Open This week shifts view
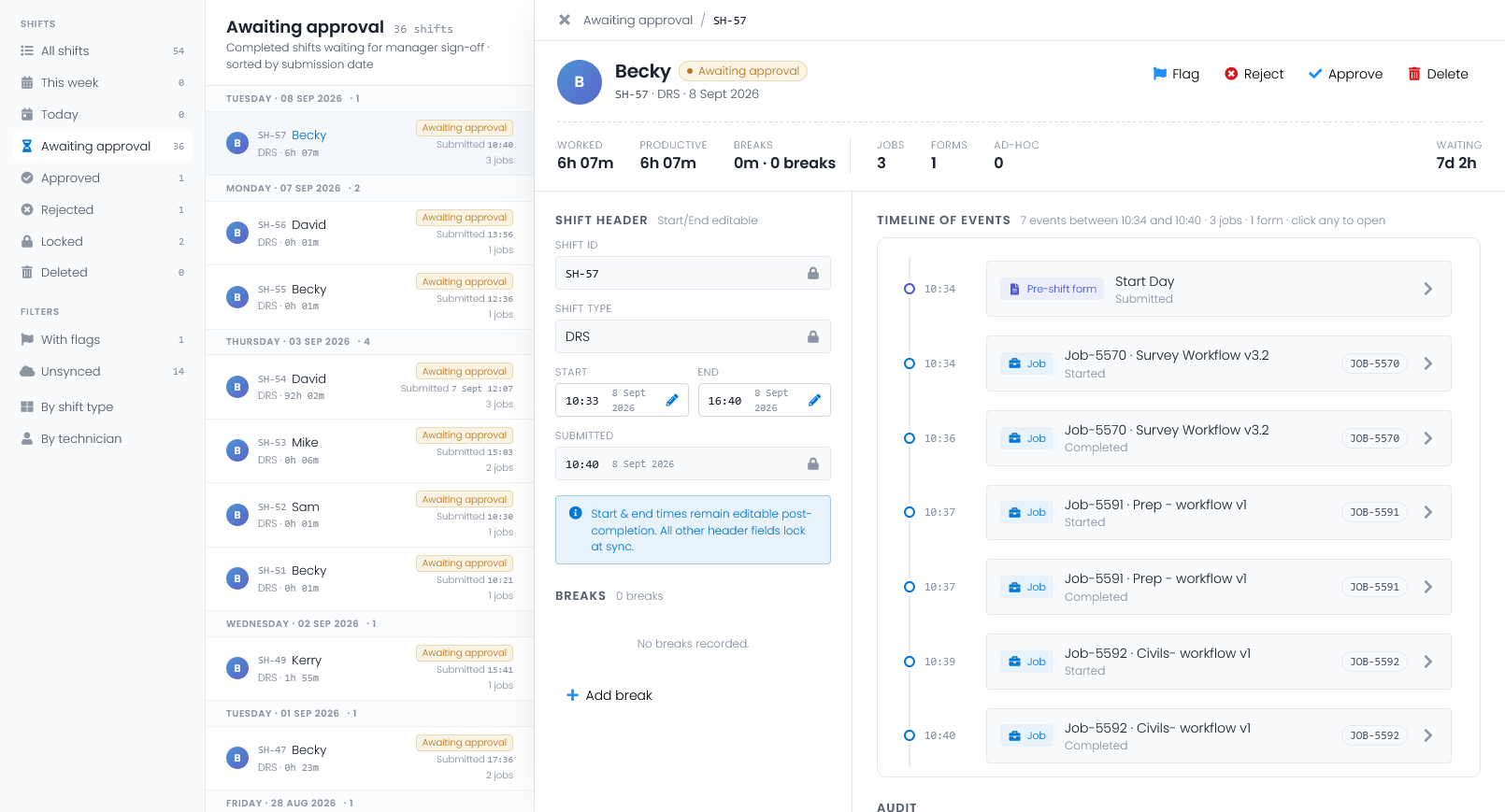 tap(103, 82)
